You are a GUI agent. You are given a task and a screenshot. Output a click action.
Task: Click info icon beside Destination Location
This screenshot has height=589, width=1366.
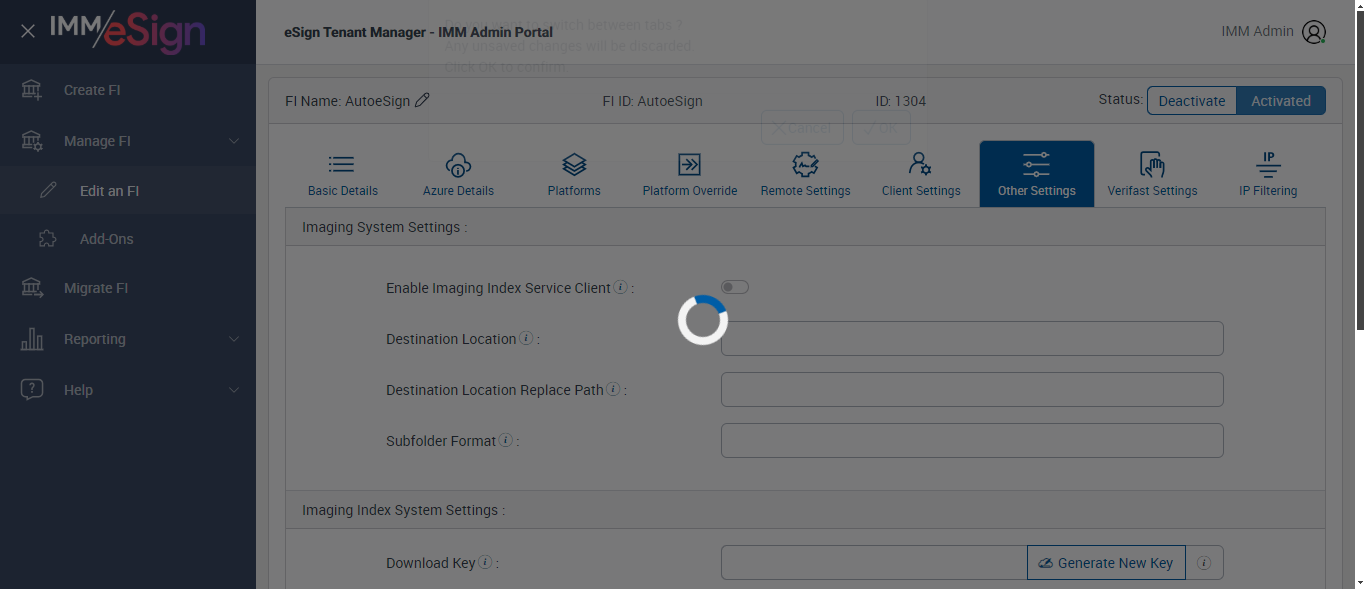click(x=526, y=338)
